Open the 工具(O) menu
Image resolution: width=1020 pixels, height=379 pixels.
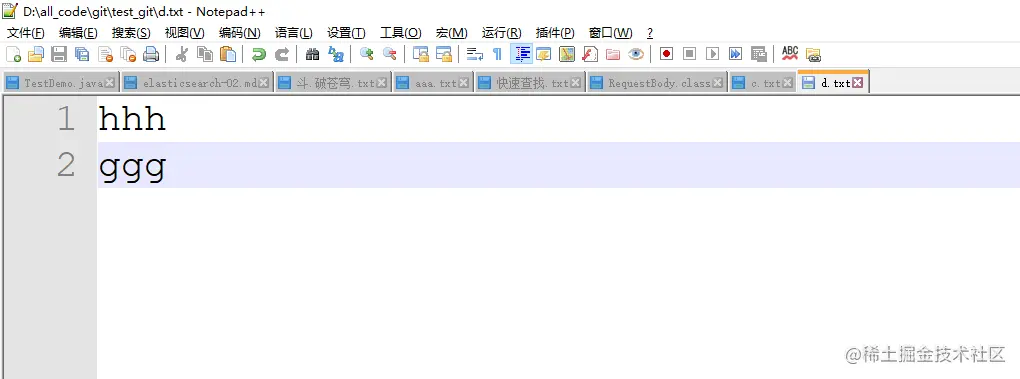[x=401, y=33]
